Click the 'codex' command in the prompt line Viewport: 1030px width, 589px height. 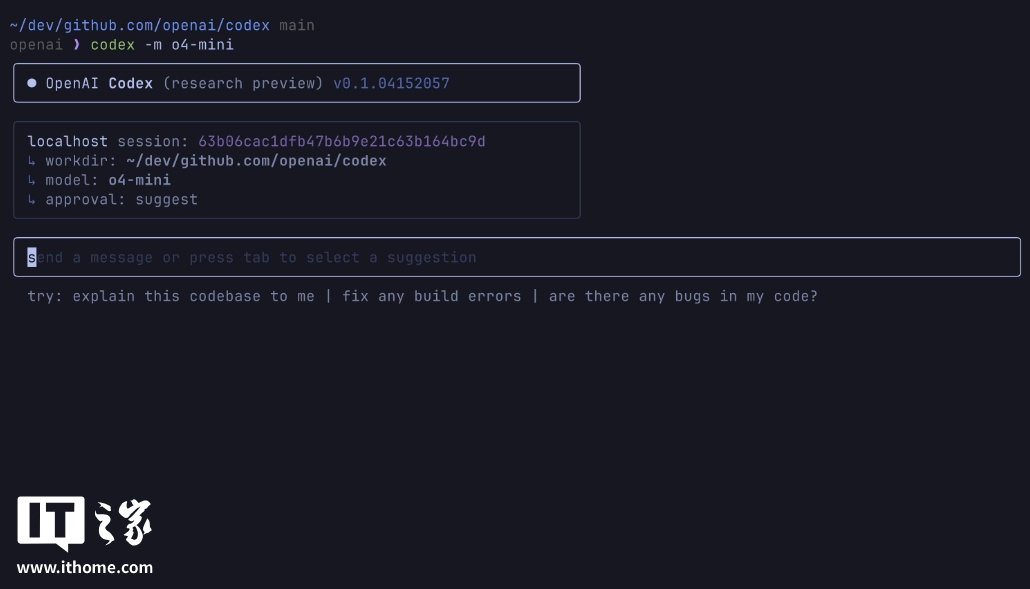click(x=112, y=45)
